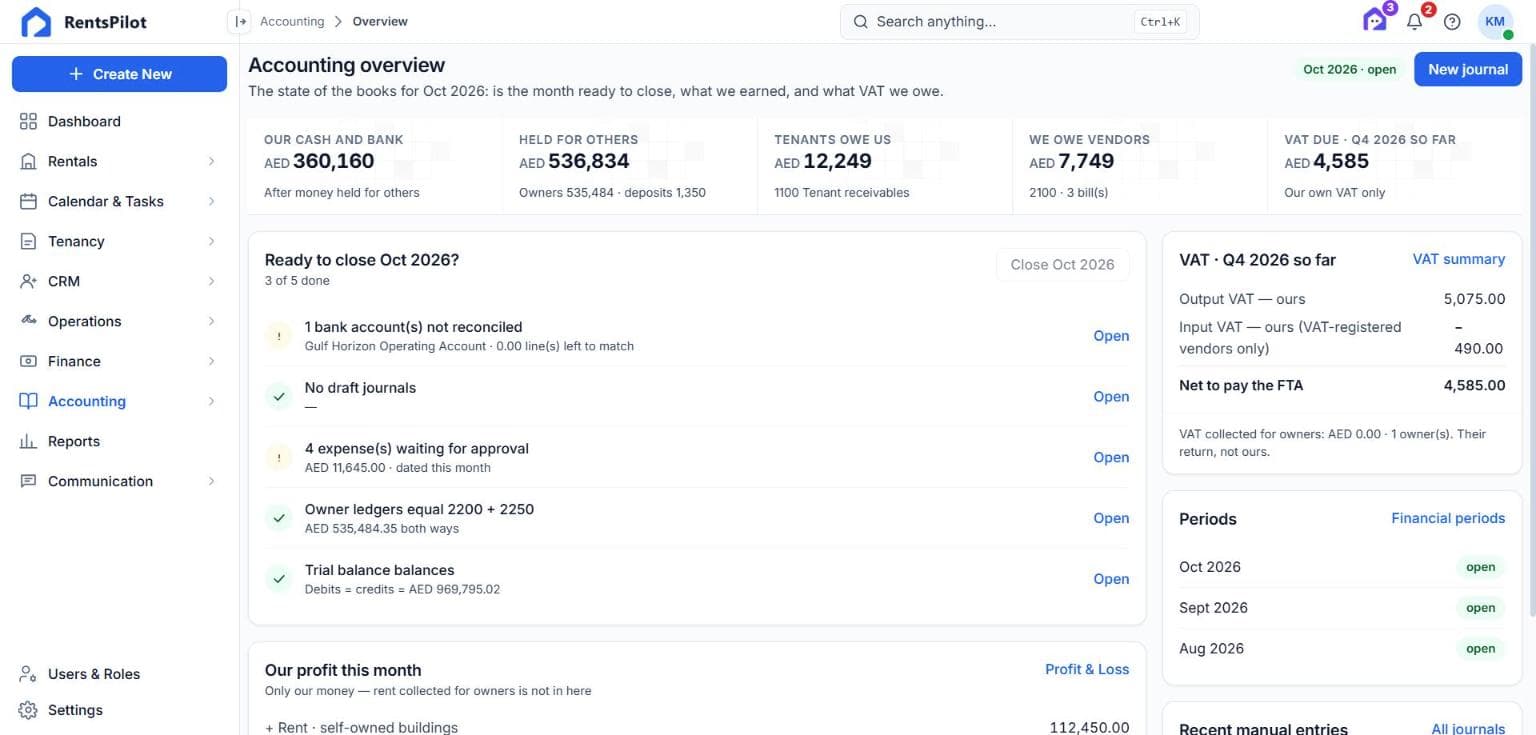The image size is (1536, 735).
Task: Click the Accounting book icon
Action: (28, 401)
